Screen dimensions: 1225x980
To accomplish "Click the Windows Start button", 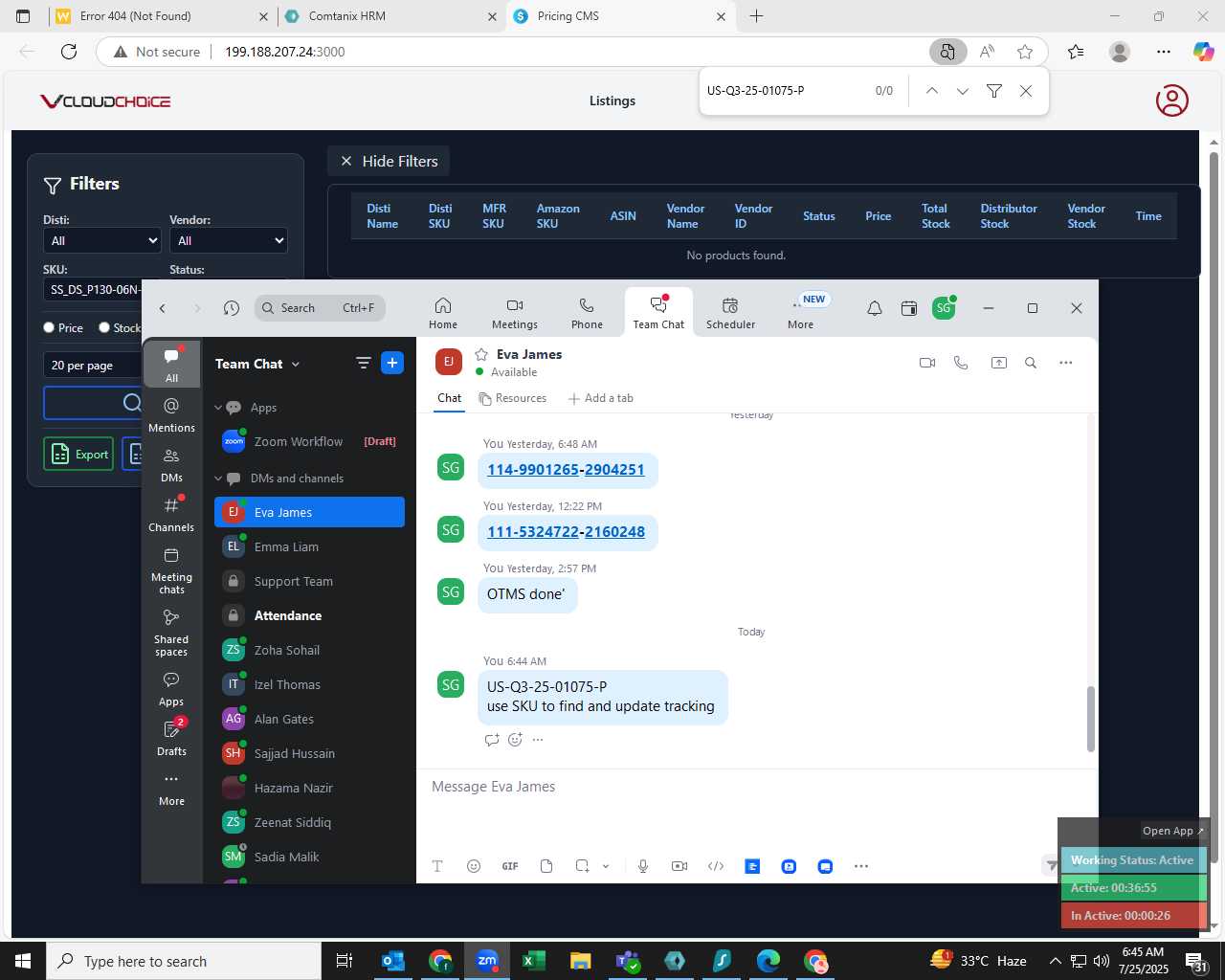I will (23, 961).
